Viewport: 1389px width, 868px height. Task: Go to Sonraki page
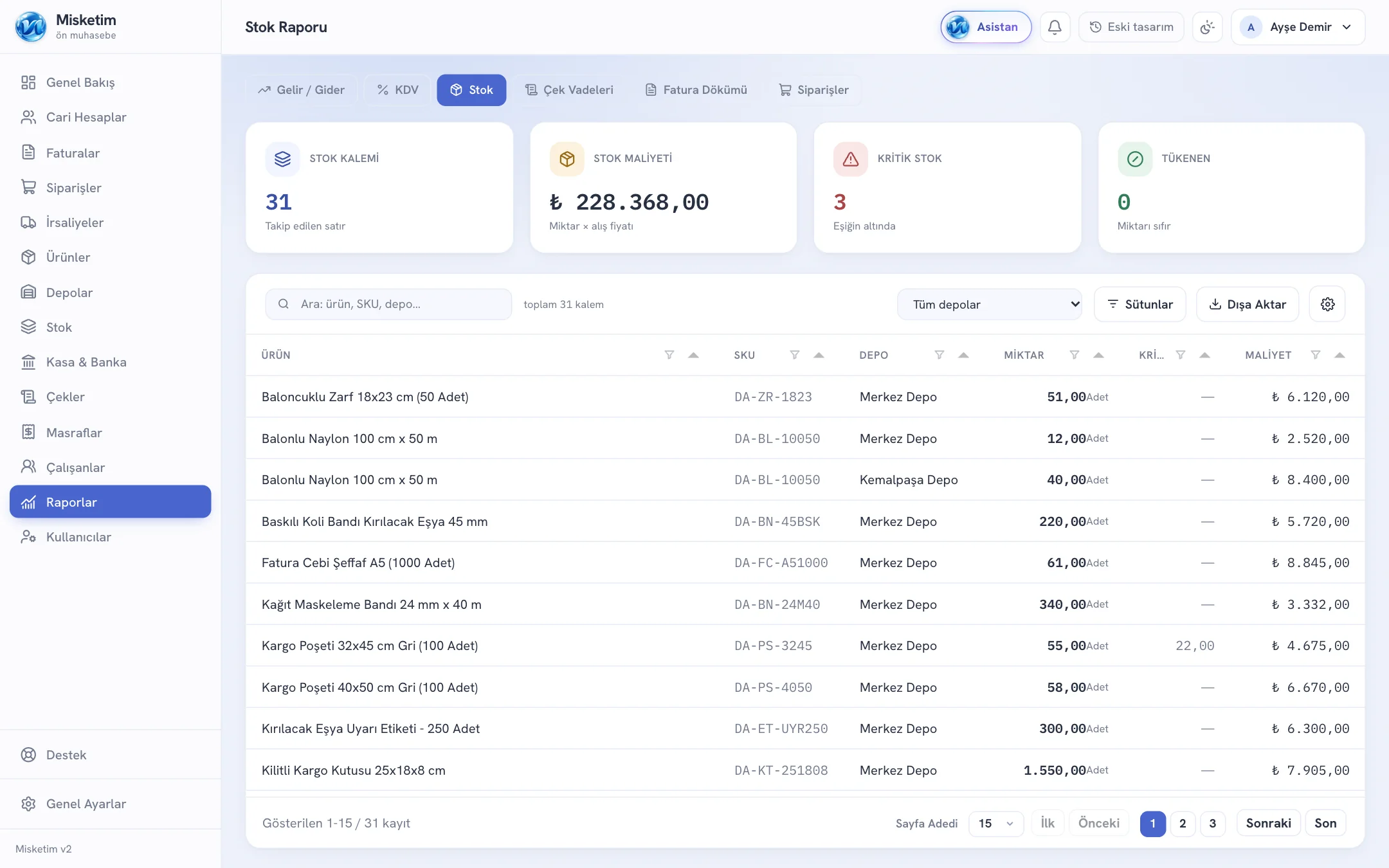(x=1268, y=823)
